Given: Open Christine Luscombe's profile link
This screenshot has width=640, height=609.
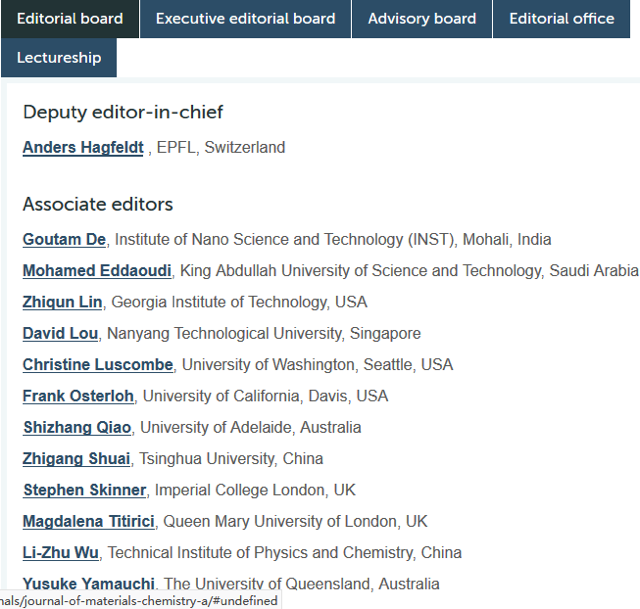Looking at the screenshot, I should 98,365.
